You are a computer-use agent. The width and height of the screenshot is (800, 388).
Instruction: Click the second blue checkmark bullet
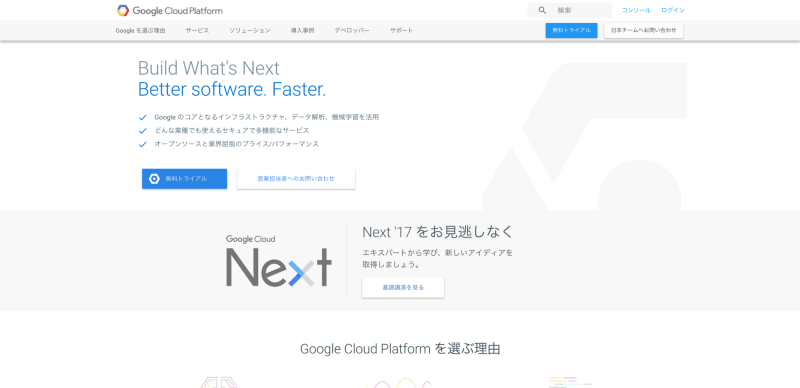(143, 131)
